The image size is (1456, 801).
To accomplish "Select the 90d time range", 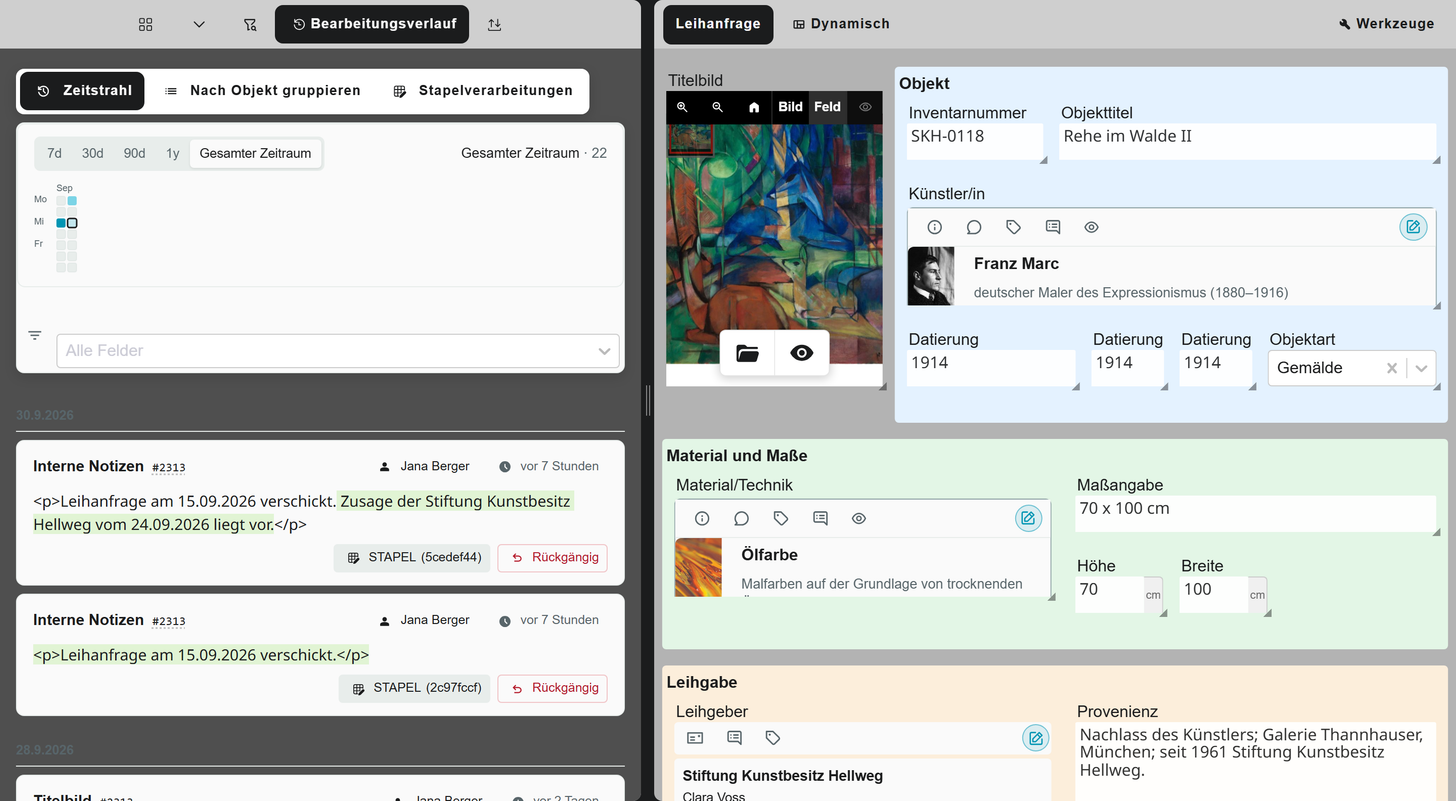I will pyautogui.click(x=134, y=153).
